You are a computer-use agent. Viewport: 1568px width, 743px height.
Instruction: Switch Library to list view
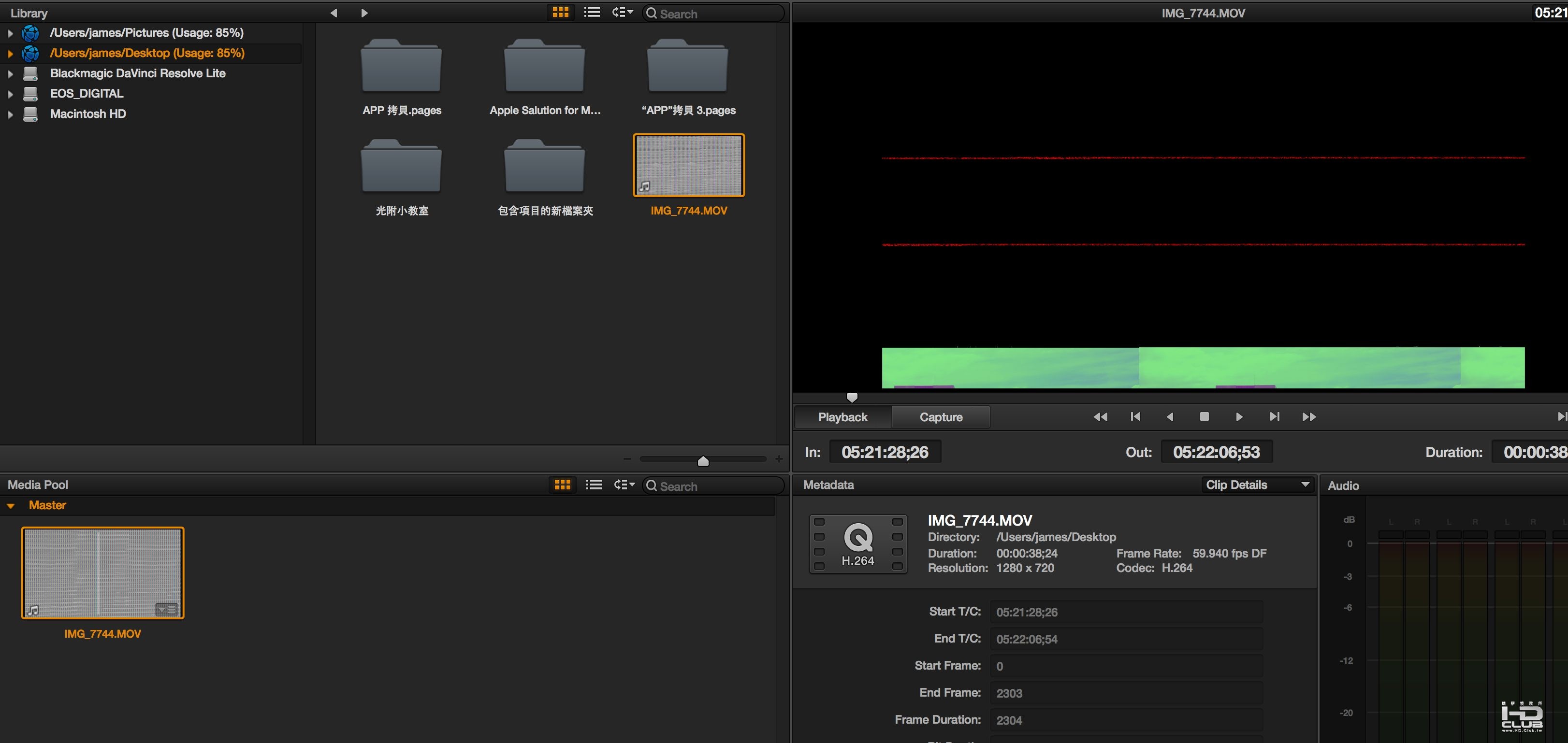click(592, 12)
